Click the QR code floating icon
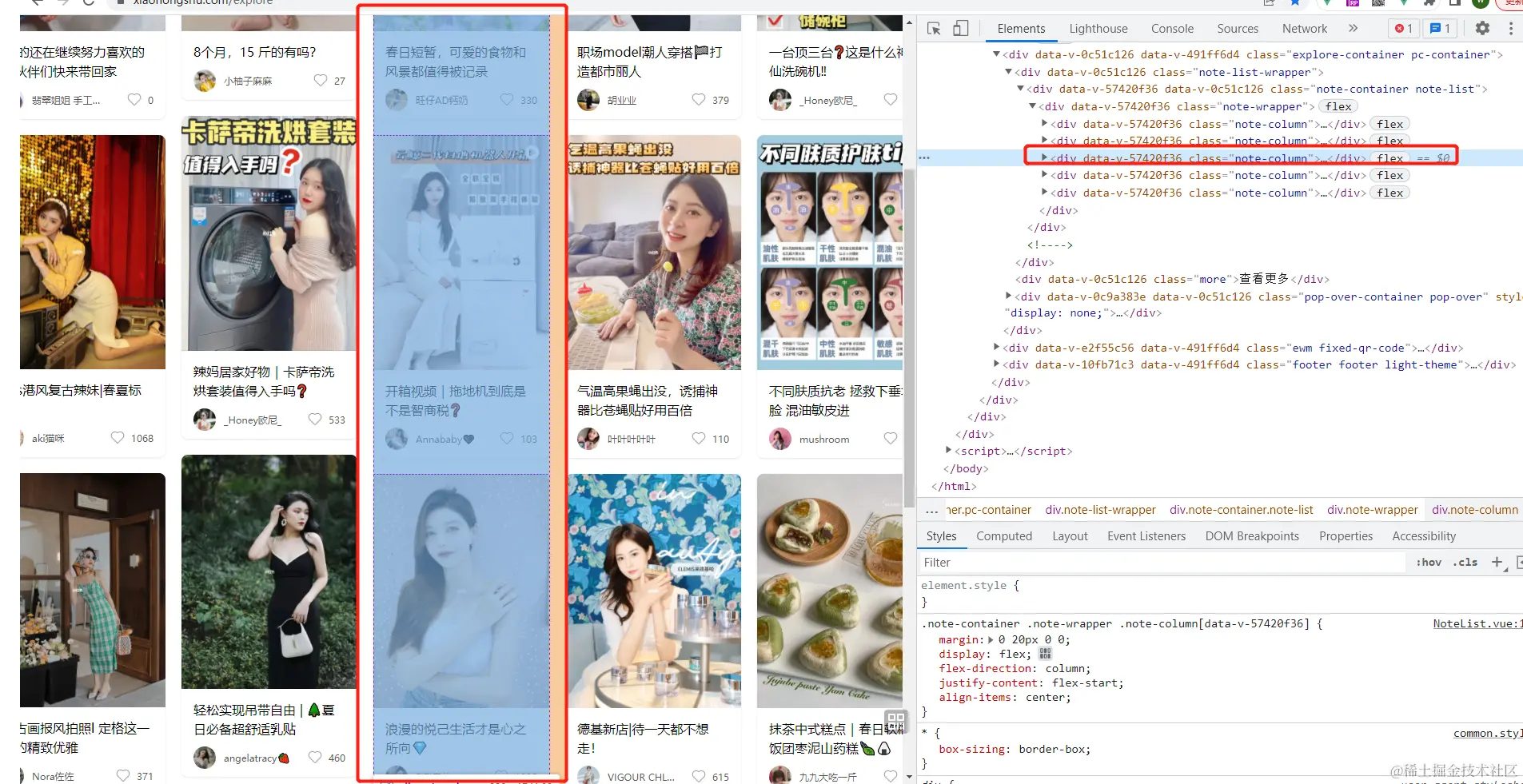Screen dimensions: 1523x784 (x=895, y=720)
